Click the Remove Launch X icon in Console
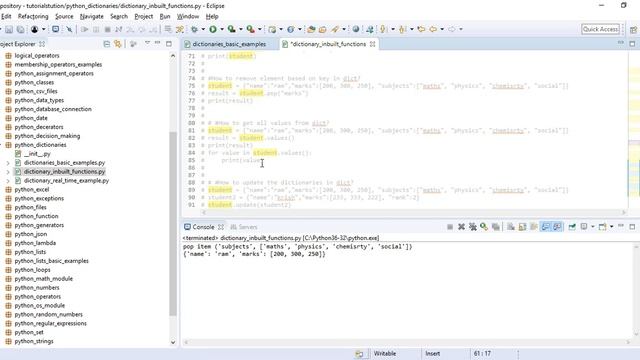640x360 pixels. (461, 227)
